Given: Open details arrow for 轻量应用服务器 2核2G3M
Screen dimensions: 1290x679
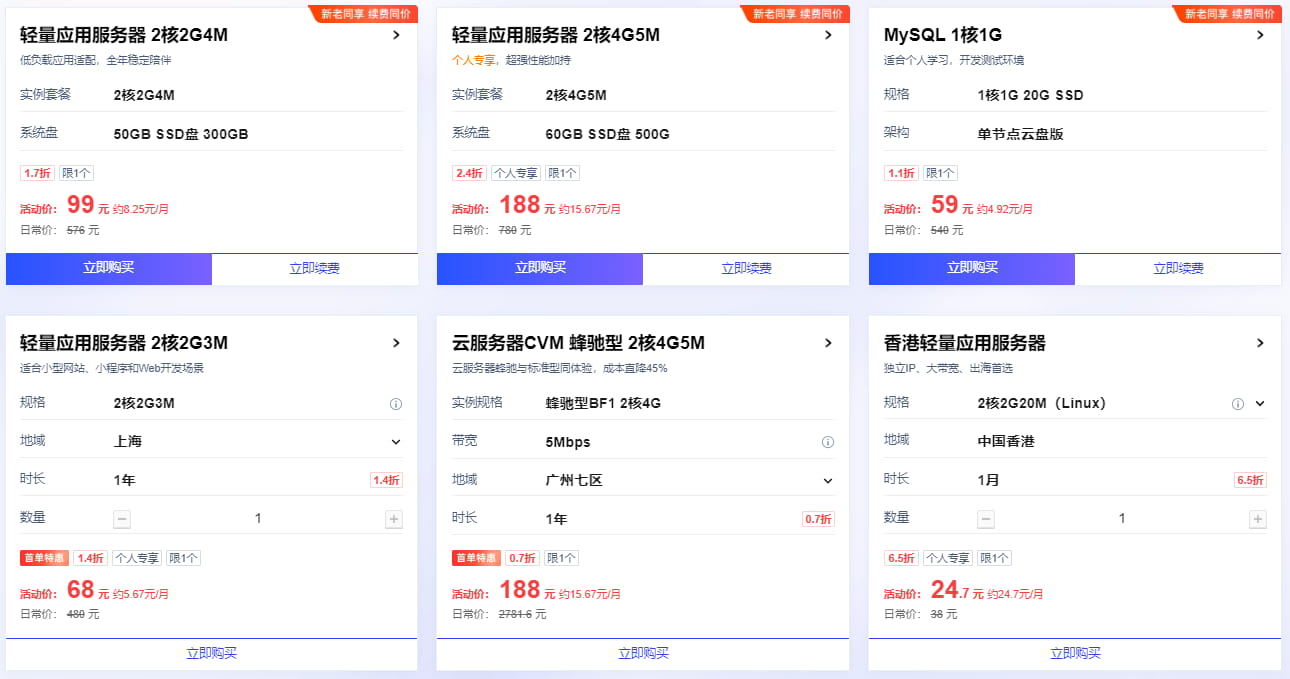Looking at the screenshot, I should click(396, 343).
